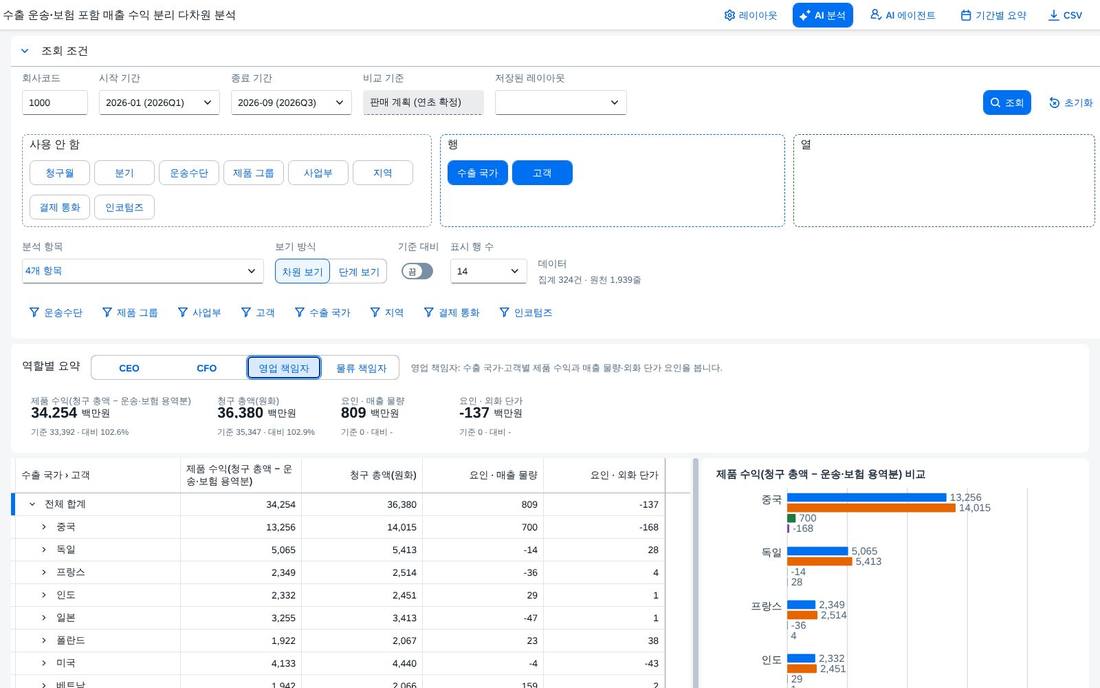1100x688 pixels.
Task: Click the AI 분석 sparkle button
Action: point(822,15)
